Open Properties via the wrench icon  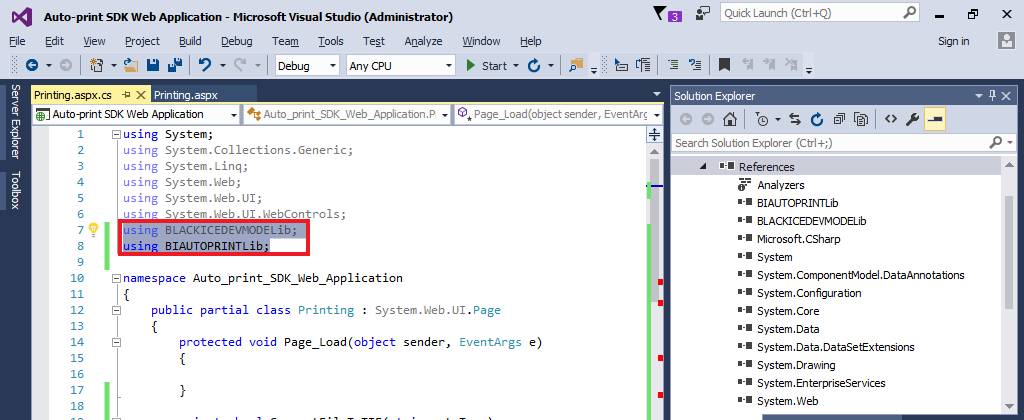click(911, 119)
